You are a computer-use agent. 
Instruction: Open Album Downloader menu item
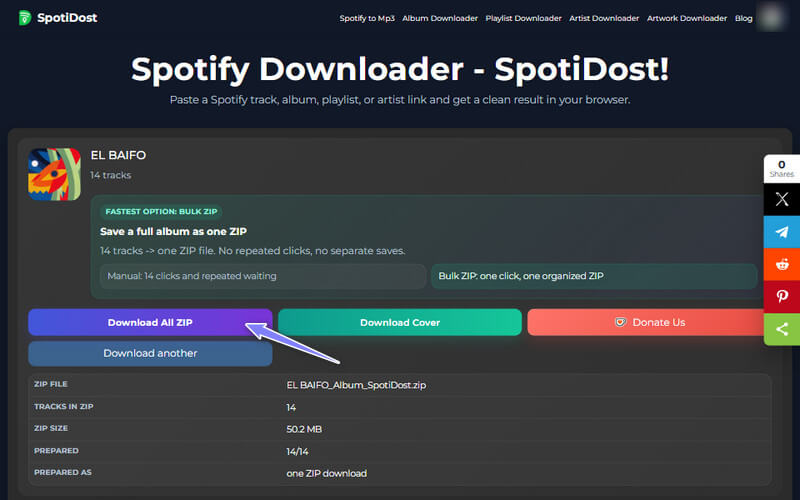(x=440, y=18)
